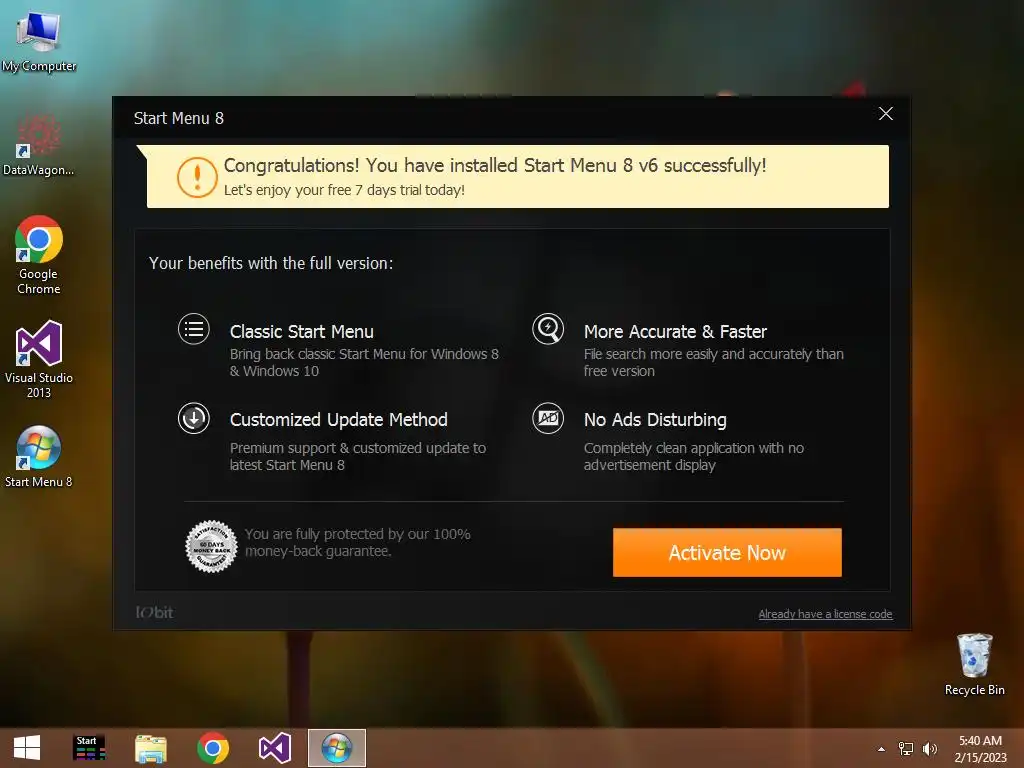The width and height of the screenshot is (1024, 768).
Task: Select the Google Chrome desktop shortcut
Action: click(x=39, y=255)
